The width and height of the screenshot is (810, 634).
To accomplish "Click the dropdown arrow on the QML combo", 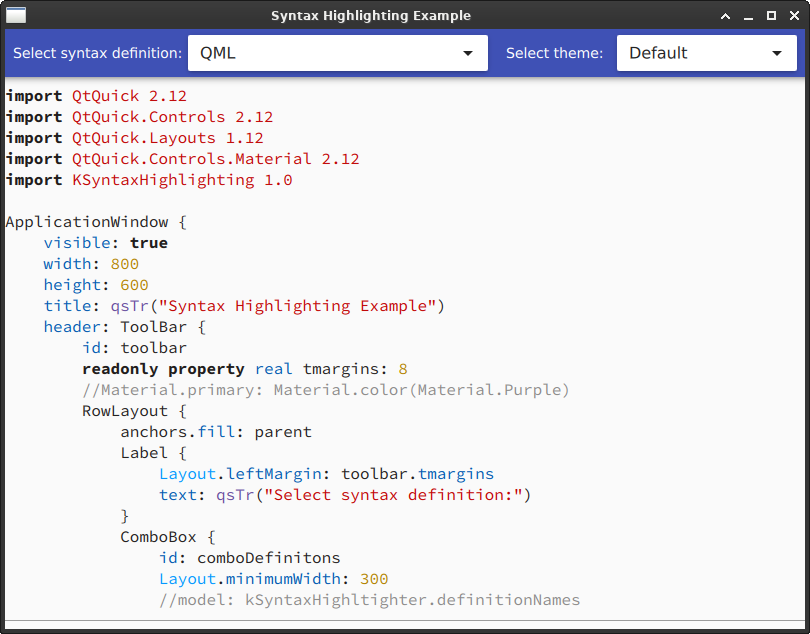I will coord(468,52).
